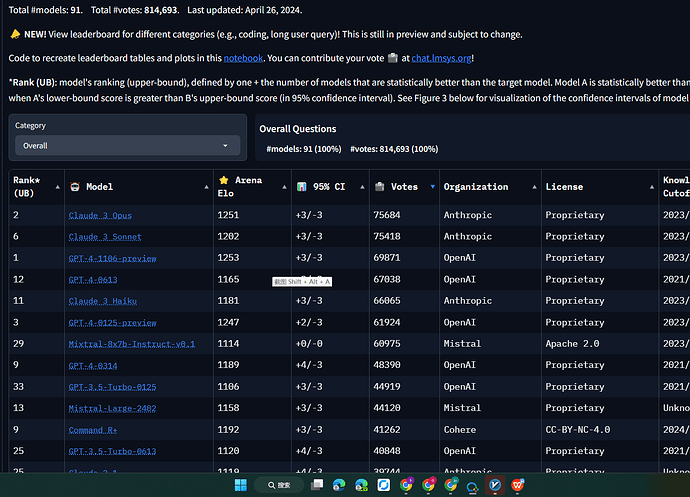Sort by the Arena Elo column arrow
The width and height of the screenshot is (690, 497).
tap(284, 187)
